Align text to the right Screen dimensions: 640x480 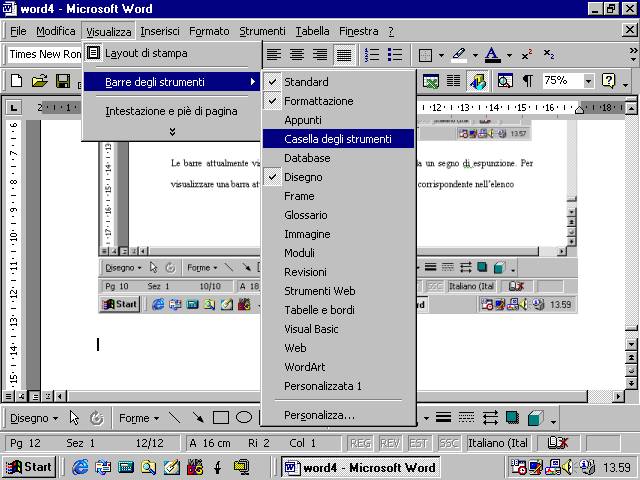[x=320, y=55]
